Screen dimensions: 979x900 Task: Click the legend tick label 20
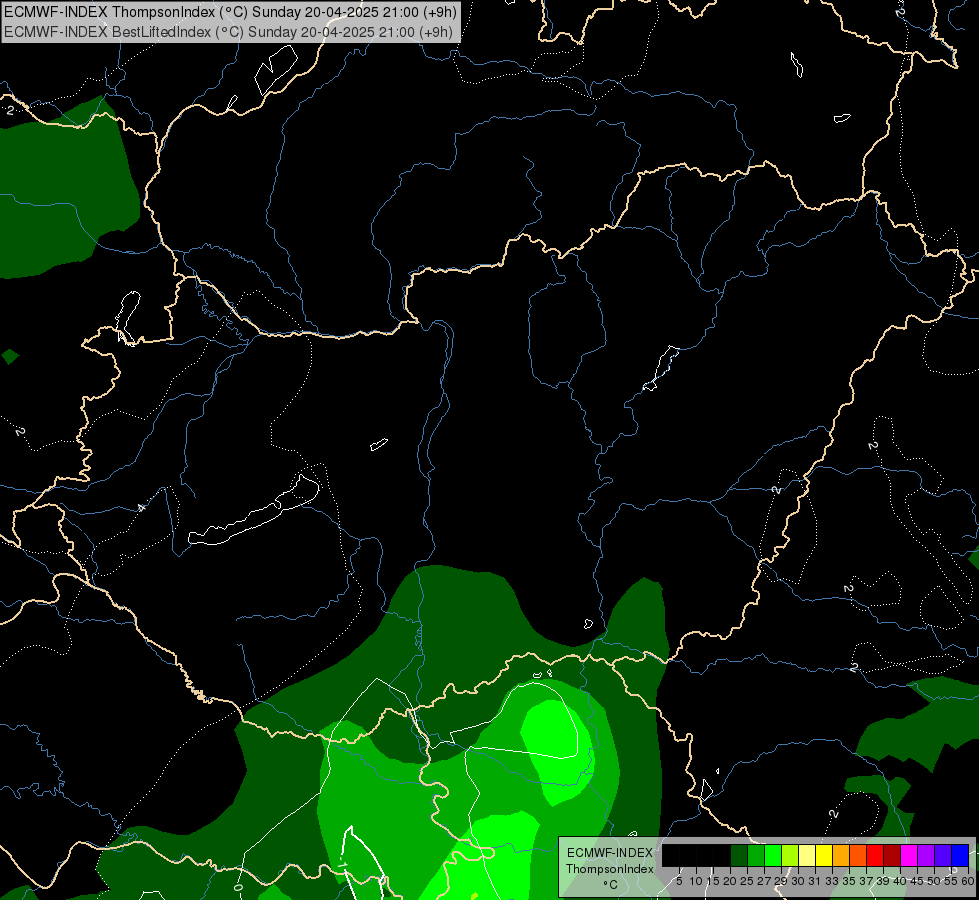click(x=731, y=881)
